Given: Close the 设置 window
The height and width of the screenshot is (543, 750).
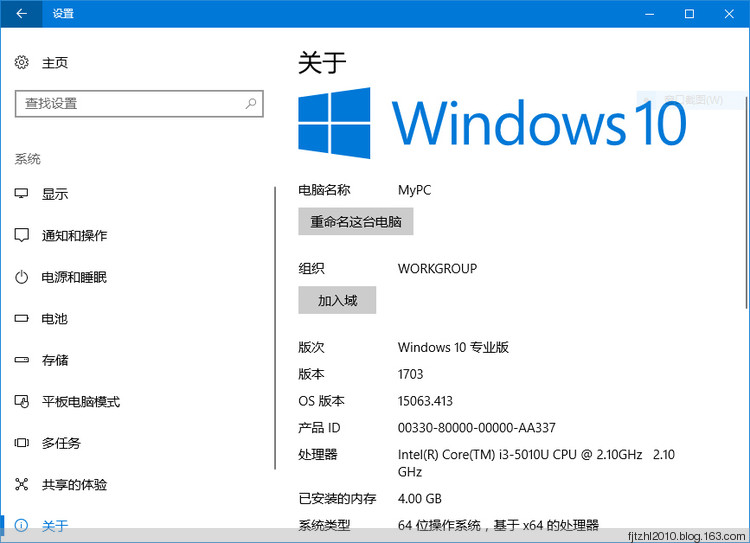Looking at the screenshot, I should tap(727, 14).
